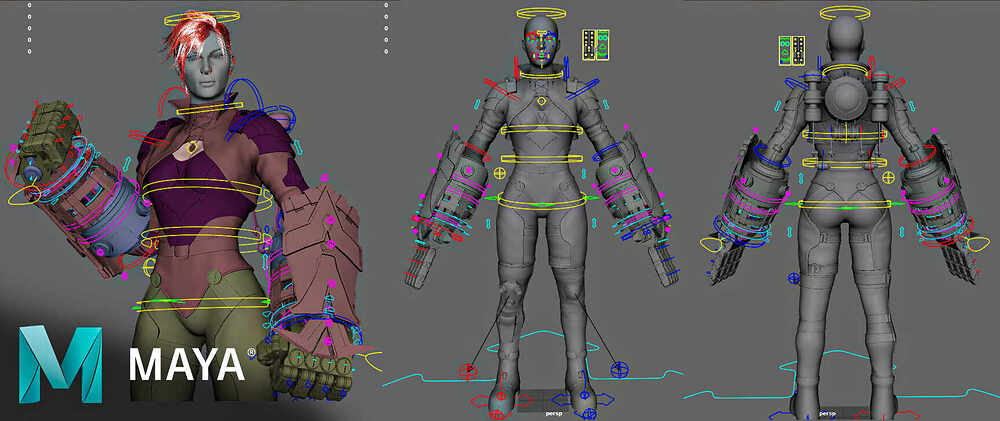Select yellow crosshair circle beside back-view waist
1000x421 pixels.
coord(887,177)
